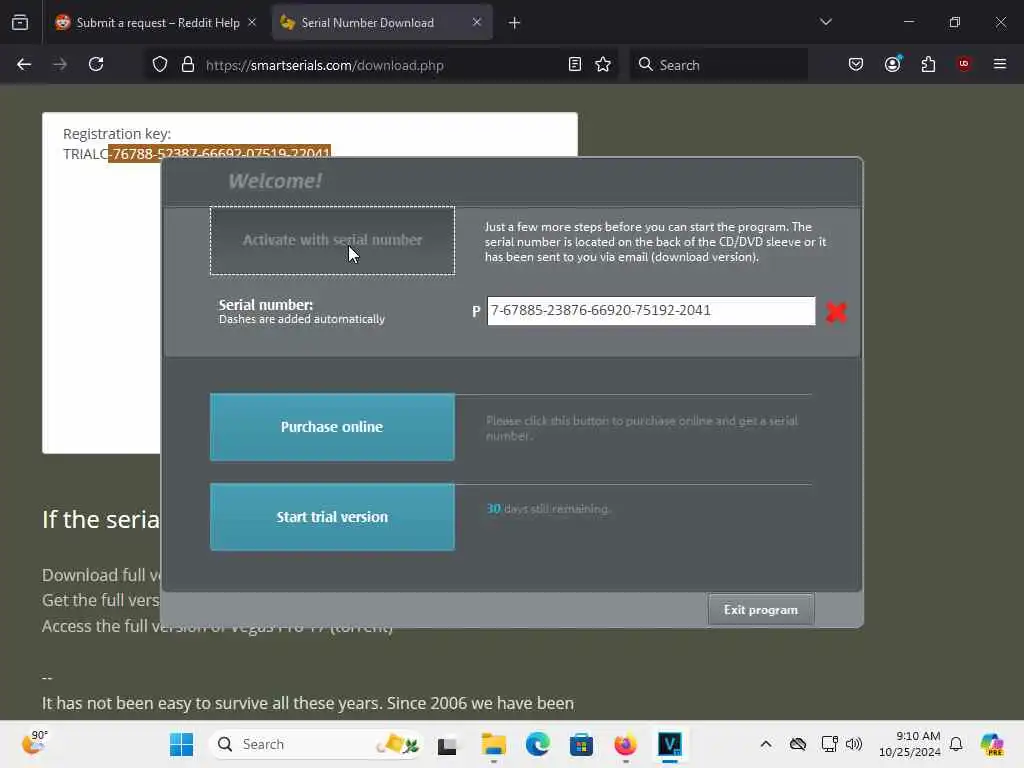This screenshot has width=1024, height=768.
Task: Click the site security padlock icon
Action: point(188,65)
